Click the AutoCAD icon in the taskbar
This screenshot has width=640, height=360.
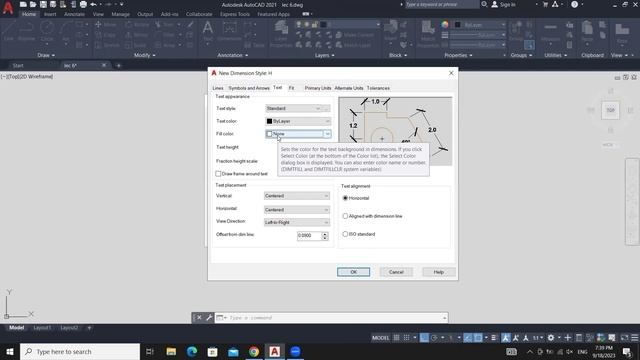pos(275,351)
